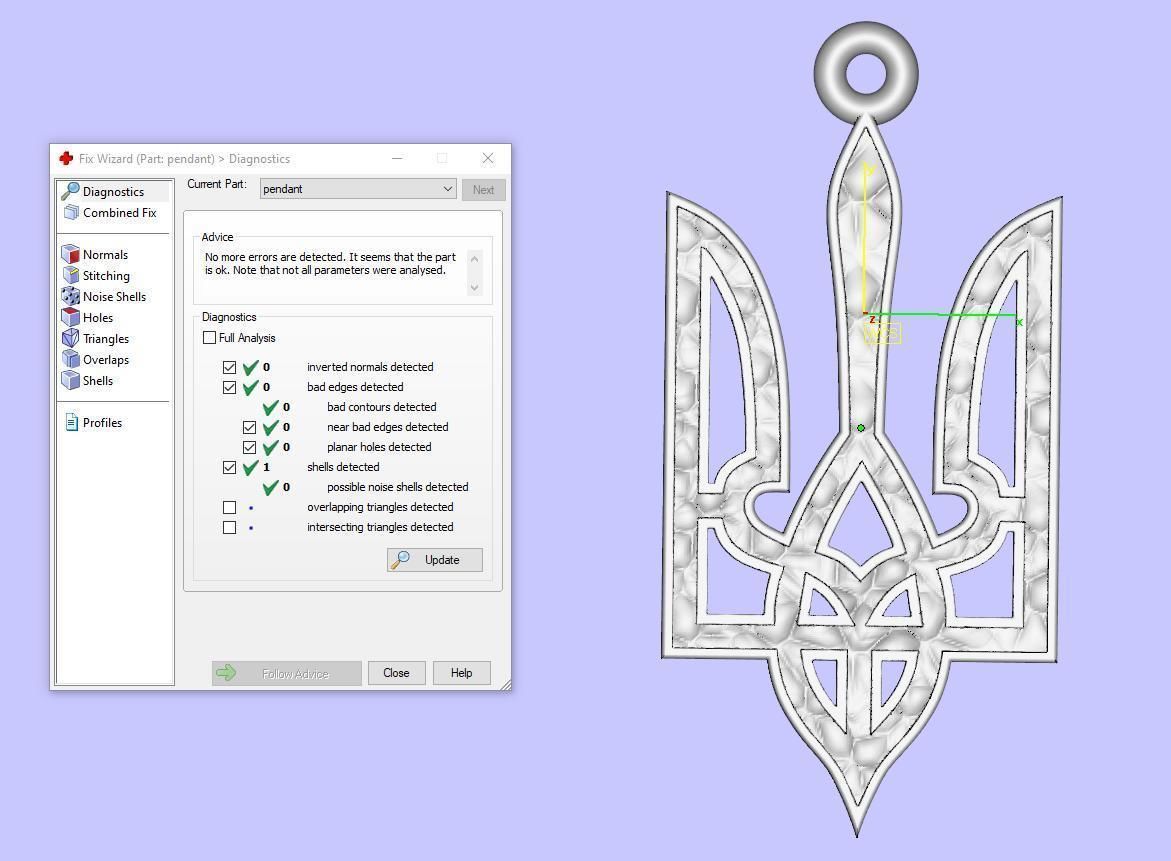Uncheck the bad edges detected checkbox

tap(229, 388)
